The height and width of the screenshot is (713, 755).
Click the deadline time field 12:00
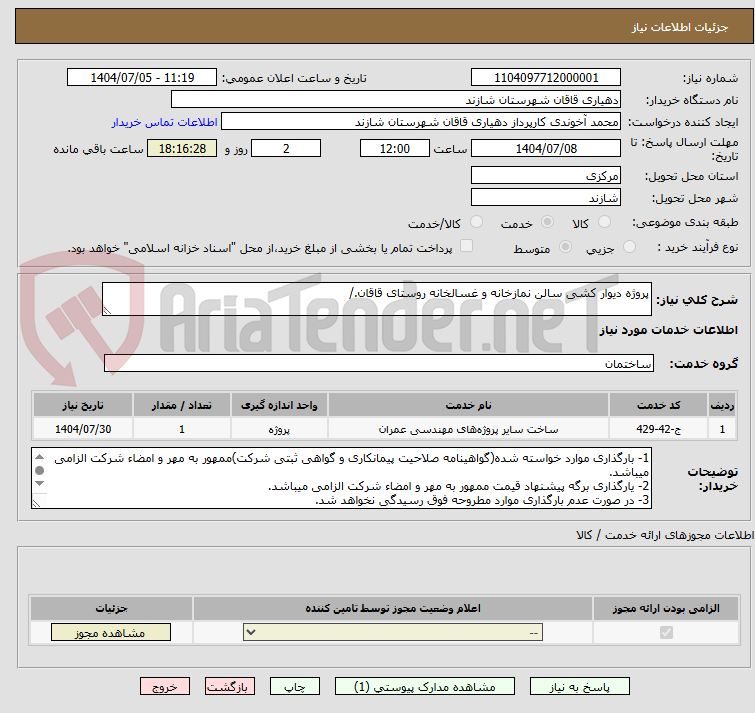click(x=395, y=148)
